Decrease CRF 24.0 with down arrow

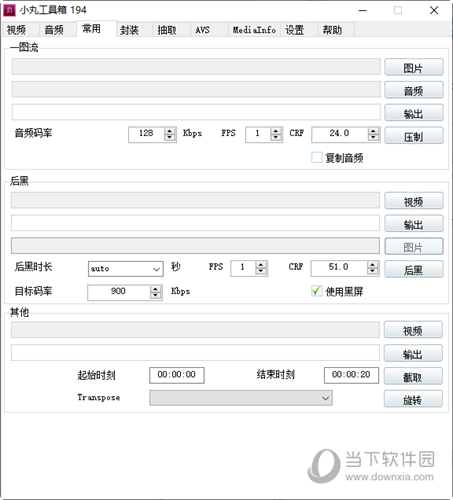click(x=373, y=137)
